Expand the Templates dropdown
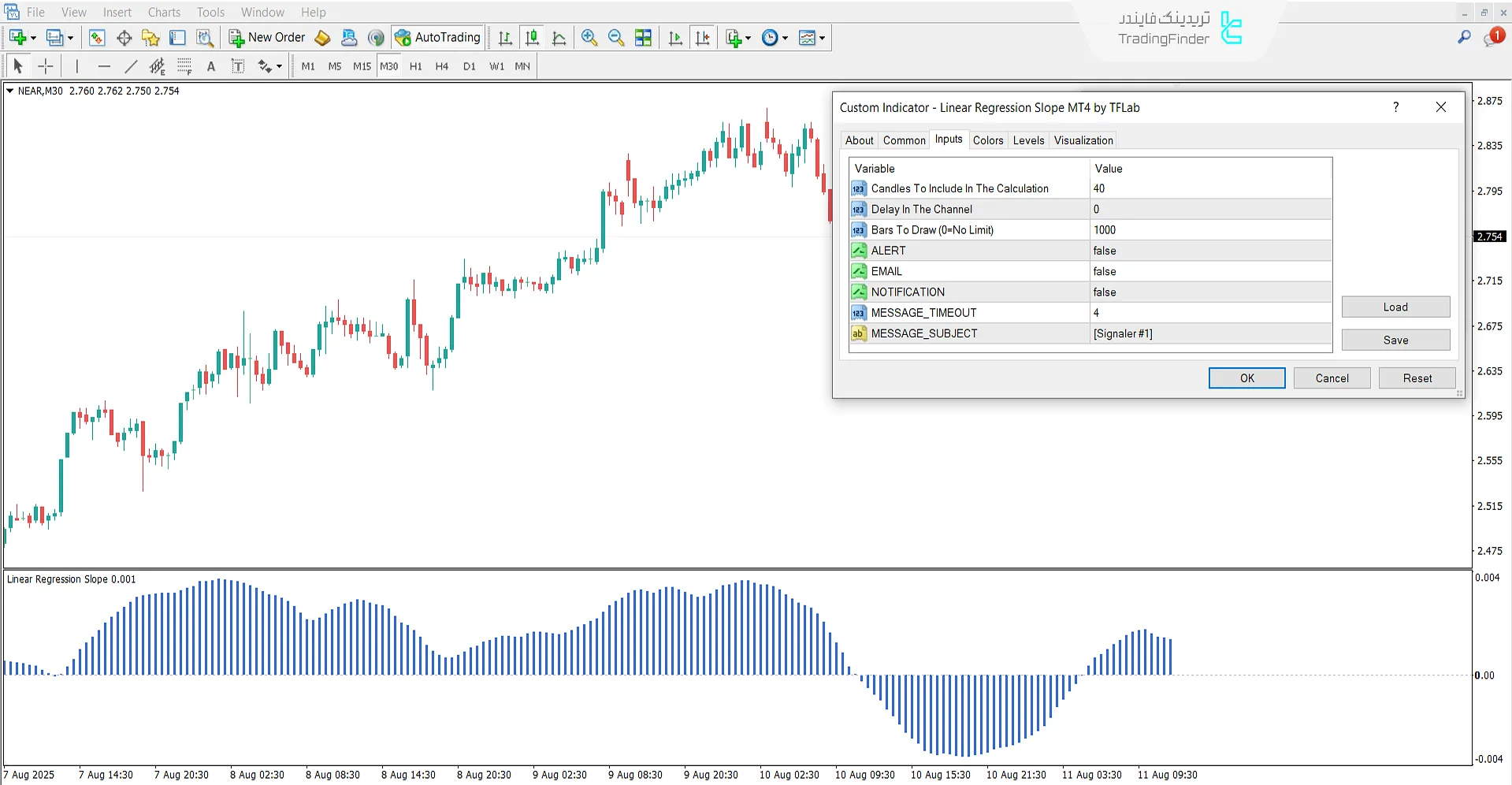This screenshot has width=1512, height=785. point(812,37)
